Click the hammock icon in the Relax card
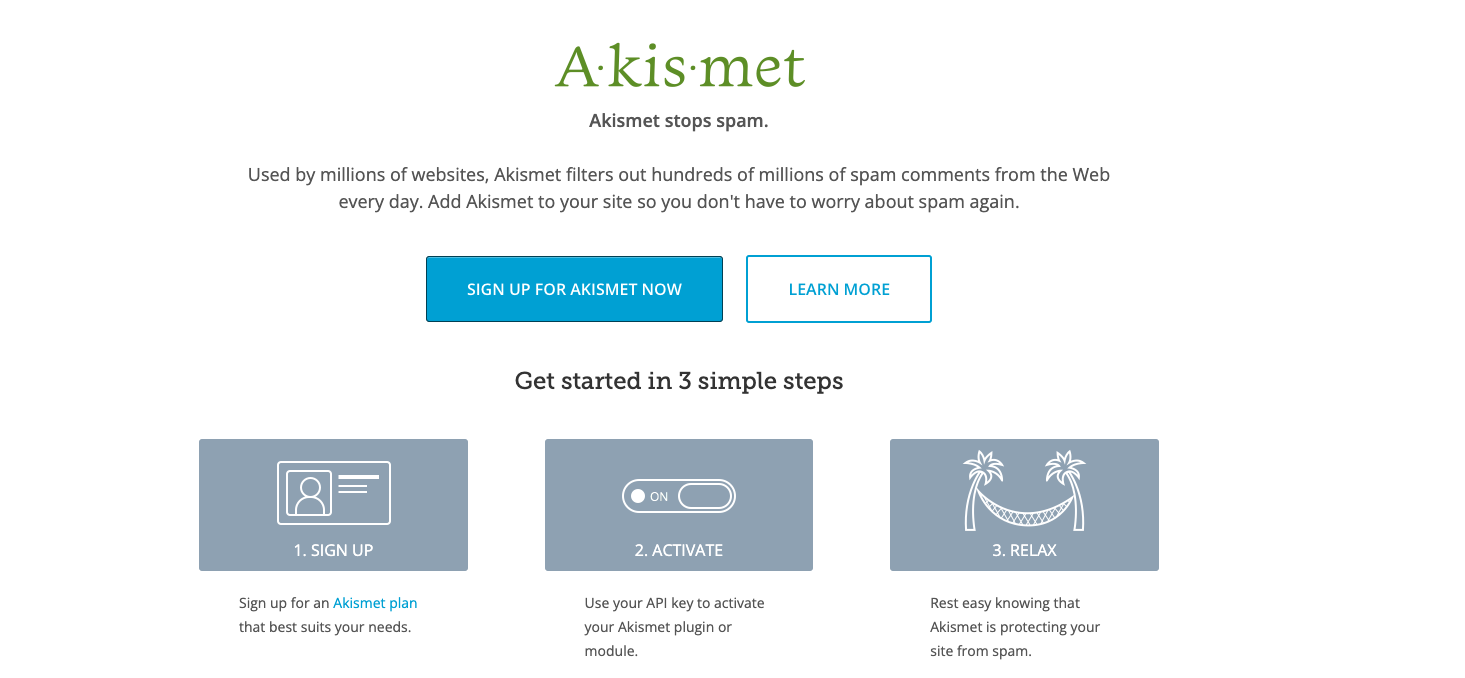Image resolution: width=1465 pixels, height=678 pixels. (x=1024, y=510)
